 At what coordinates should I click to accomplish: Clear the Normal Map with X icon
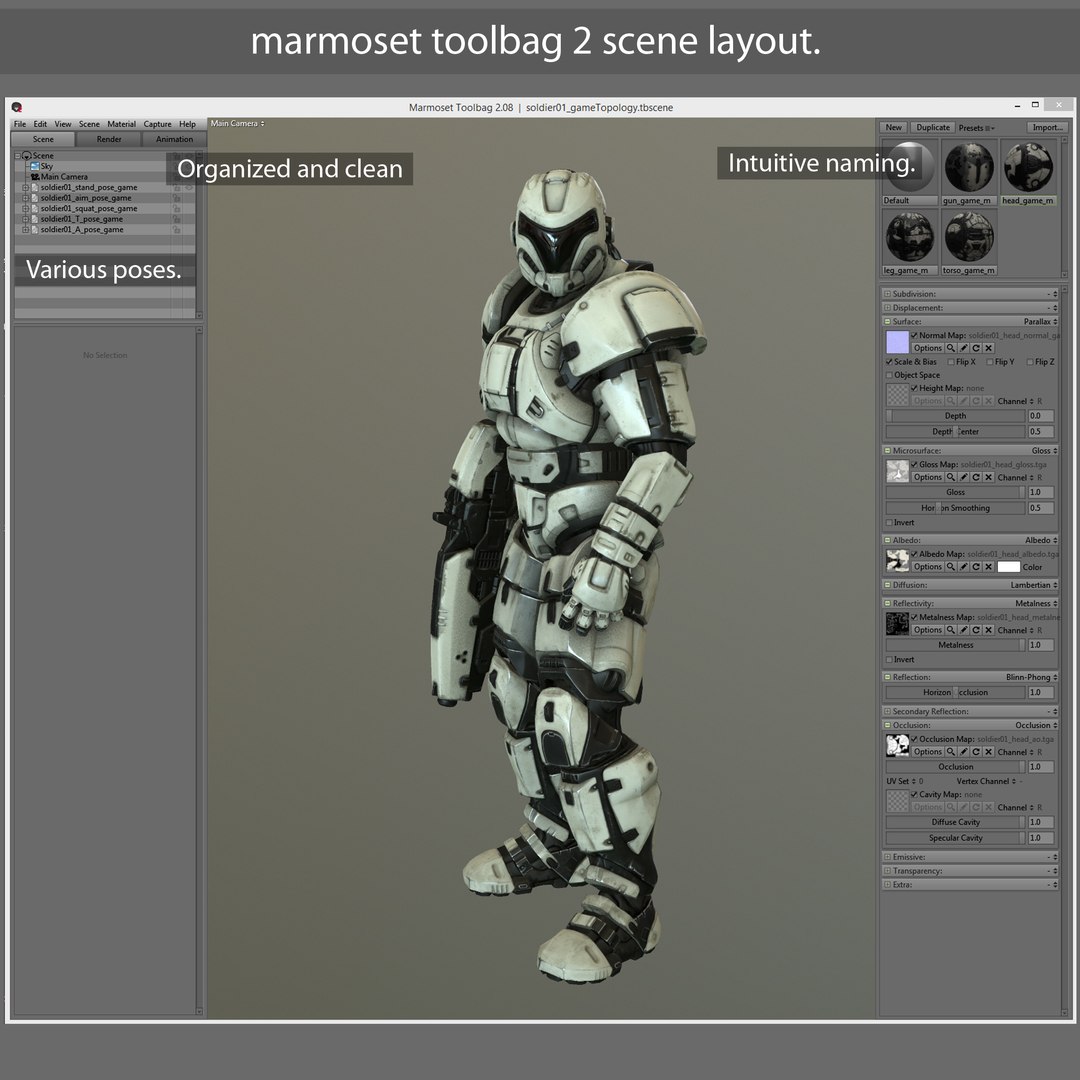click(988, 349)
